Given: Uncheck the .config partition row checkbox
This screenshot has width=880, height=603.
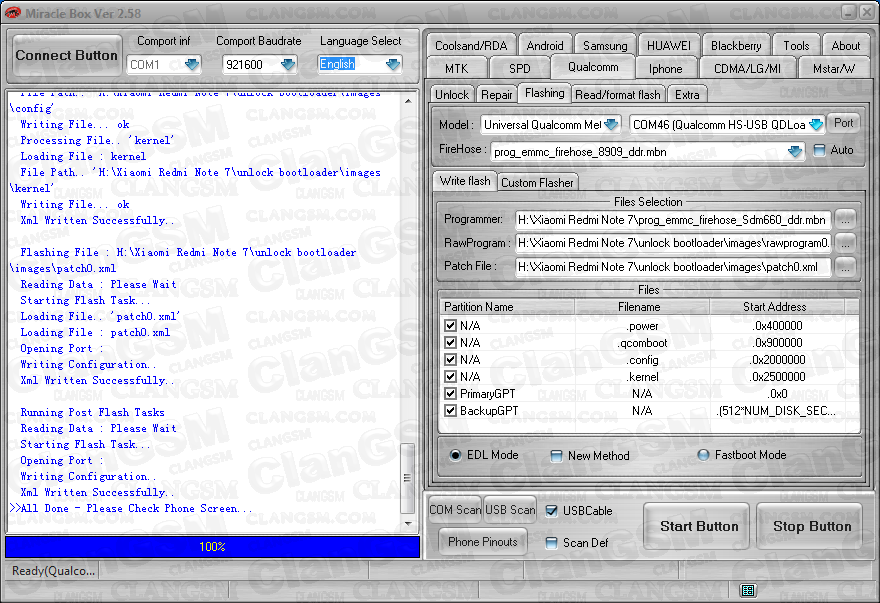Looking at the screenshot, I should click(x=450, y=359).
